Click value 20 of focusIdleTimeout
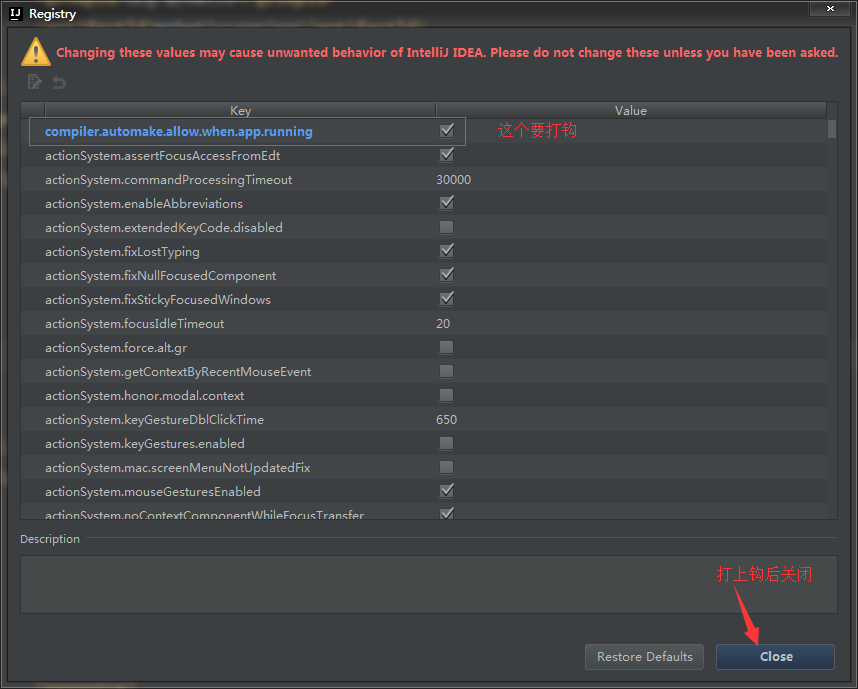 point(443,323)
